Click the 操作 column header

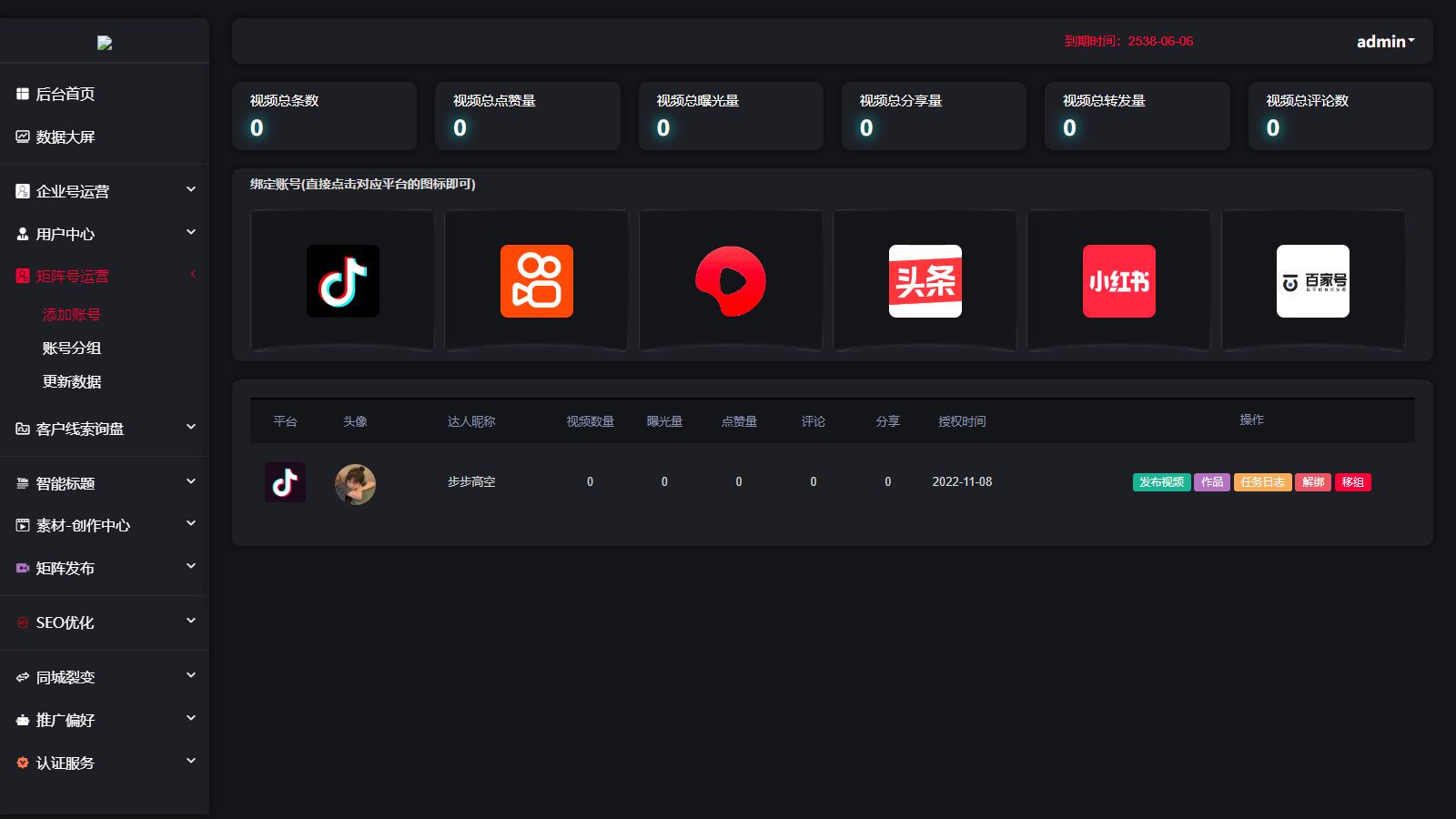tap(1252, 420)
